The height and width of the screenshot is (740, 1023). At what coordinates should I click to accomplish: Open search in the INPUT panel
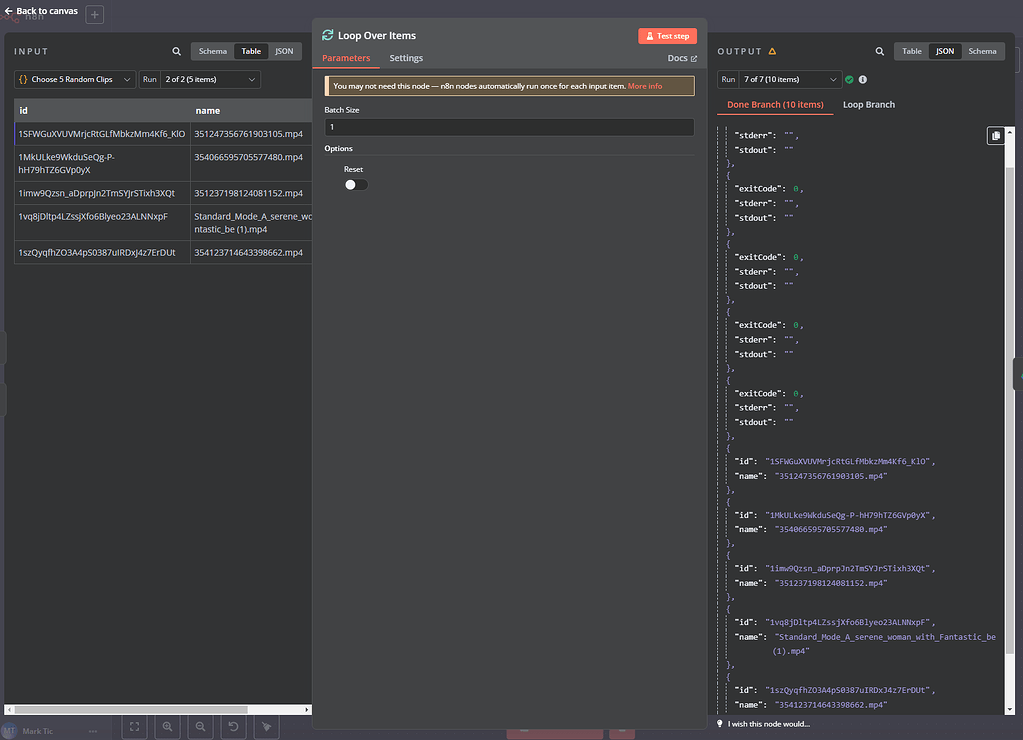point(176,51)
